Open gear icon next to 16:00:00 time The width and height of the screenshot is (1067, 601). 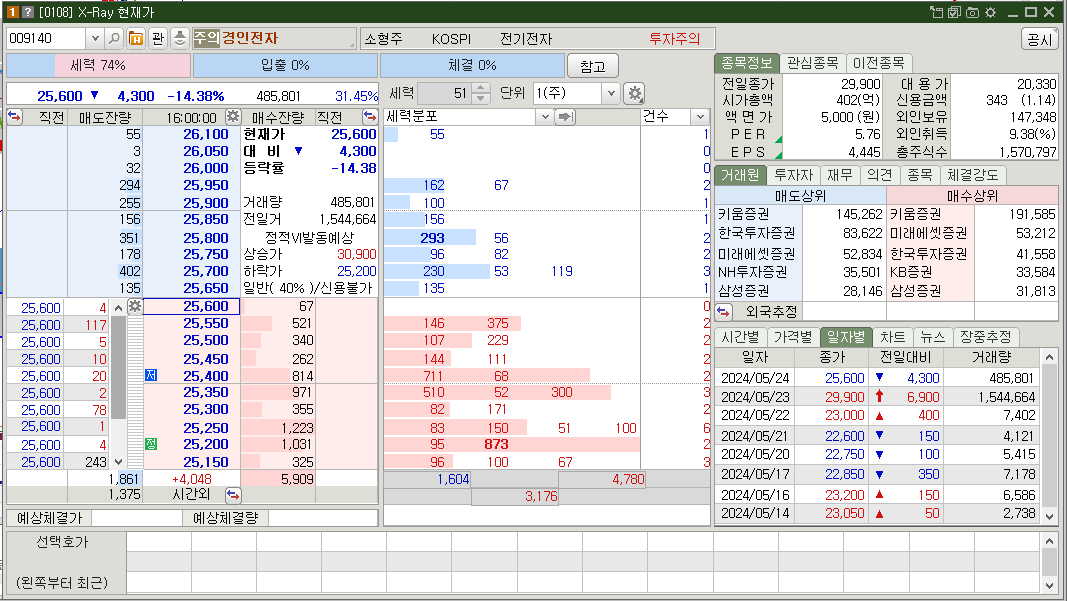[x=233, y=116]
